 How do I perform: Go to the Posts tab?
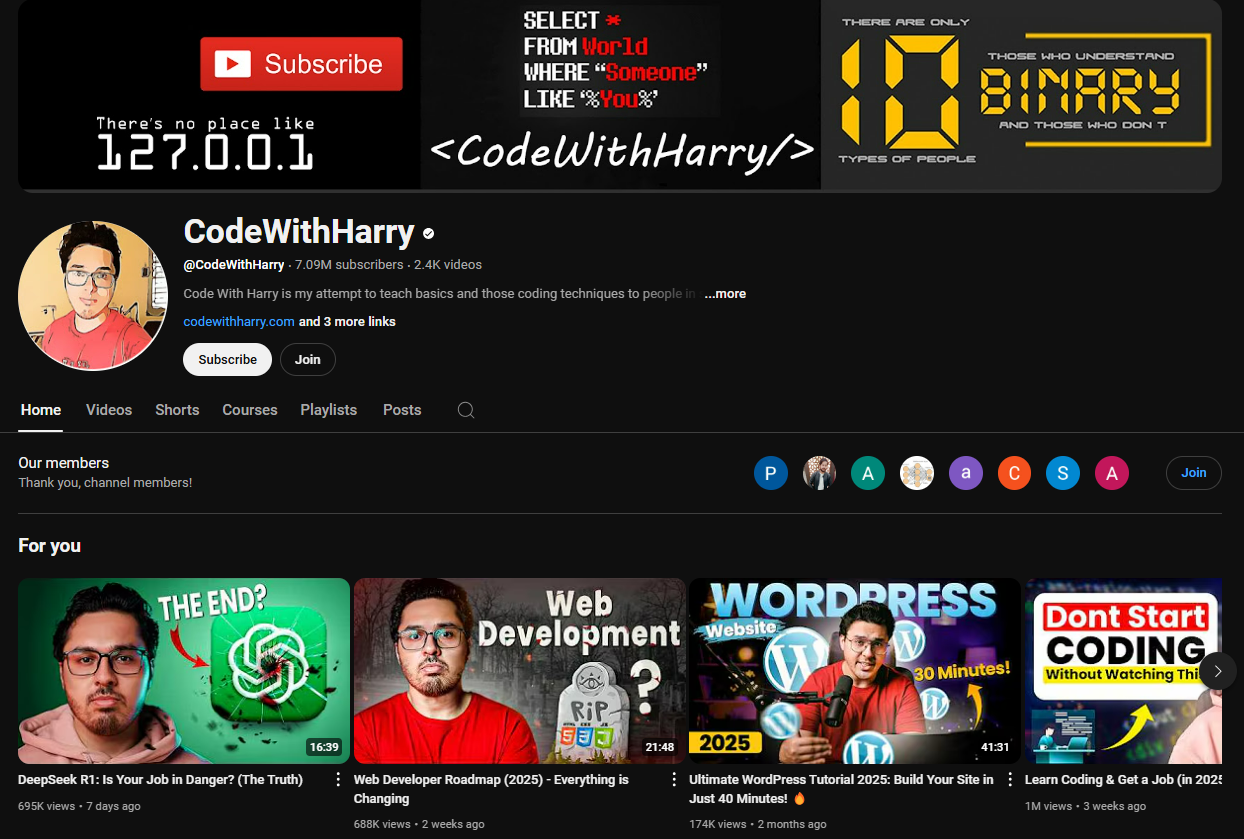402,410
